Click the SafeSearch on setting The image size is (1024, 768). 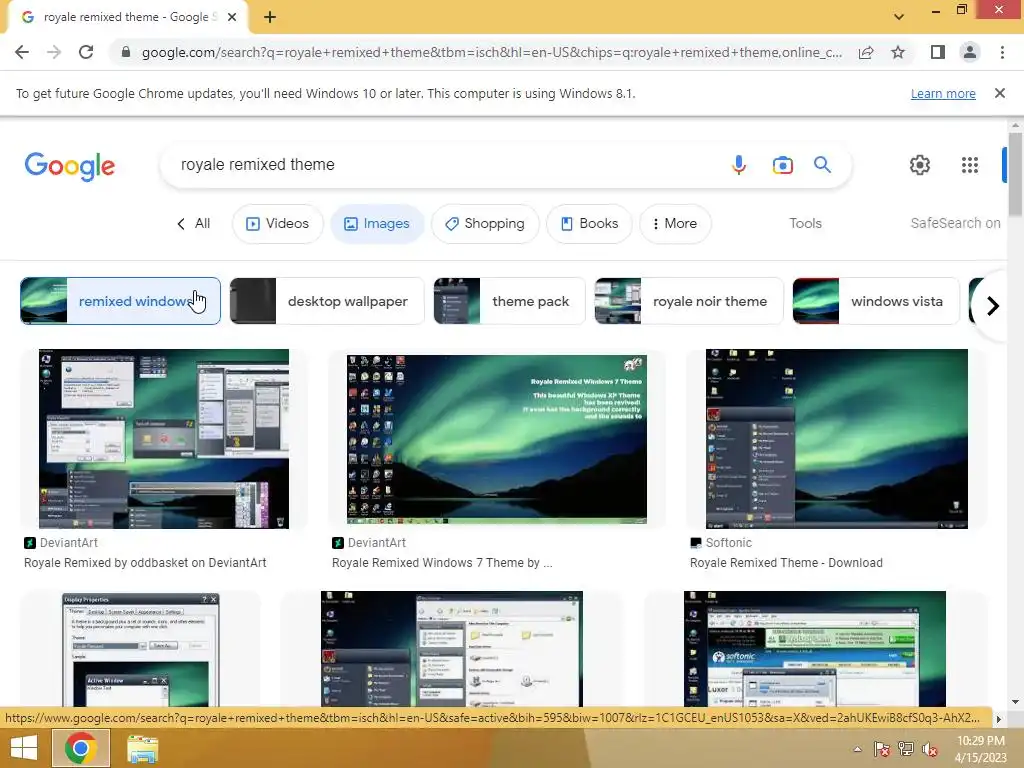coord(955,223)
